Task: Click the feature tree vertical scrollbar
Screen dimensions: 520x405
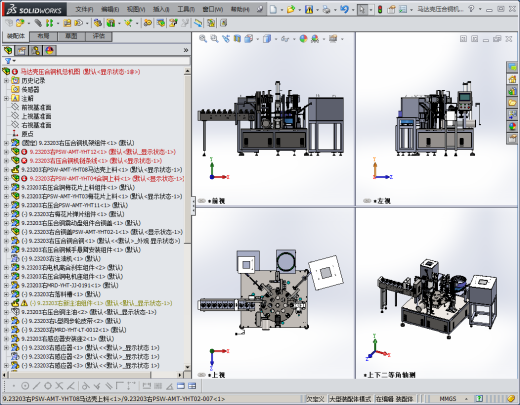Action: 187,219
